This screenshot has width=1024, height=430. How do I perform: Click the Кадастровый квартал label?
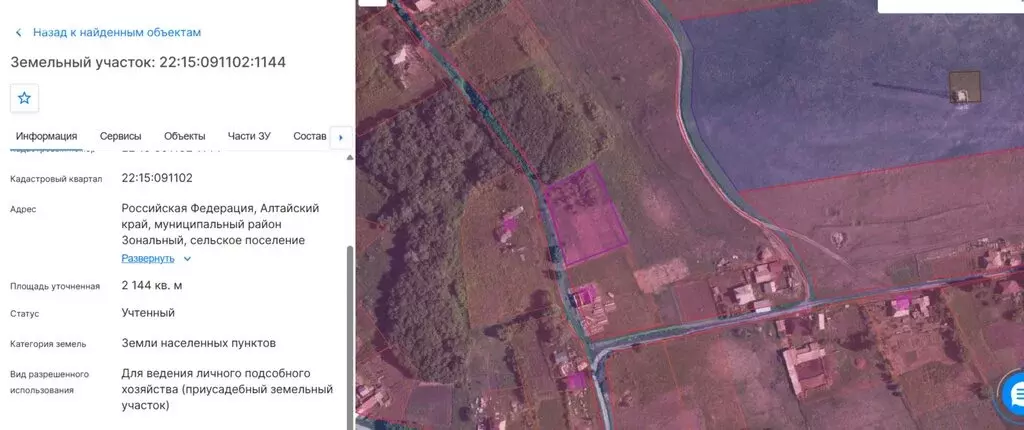tap(56, 179)
